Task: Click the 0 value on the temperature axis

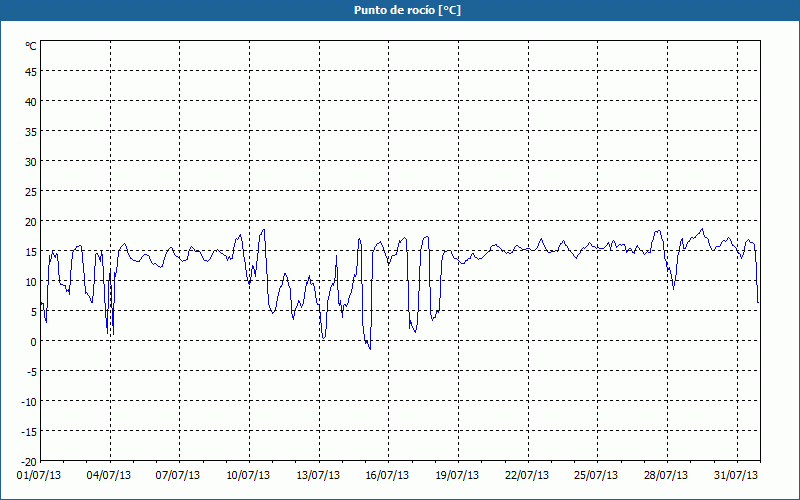Action: (x=34, y=342)
